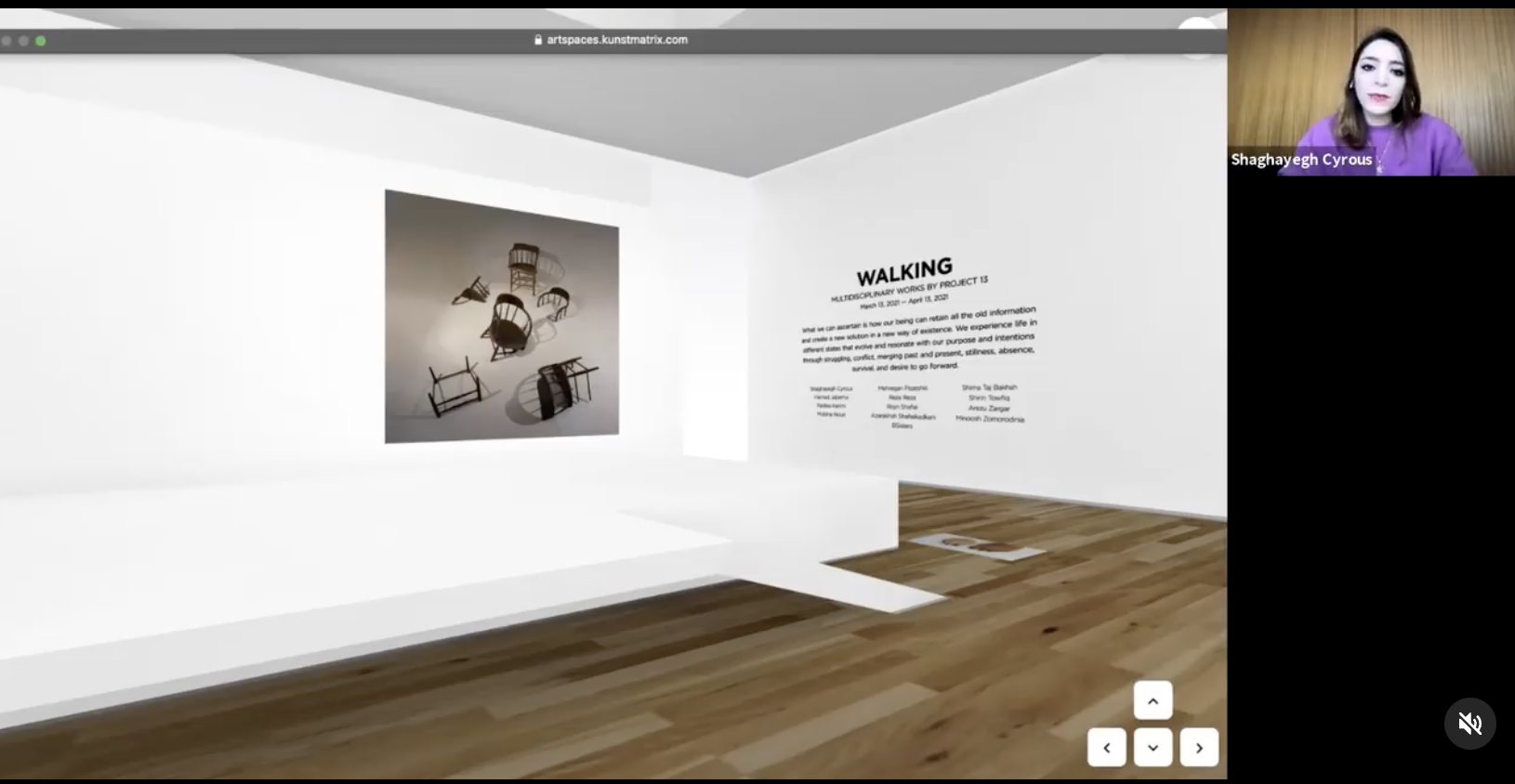Open the chairs artwork on the wall
1515x784 pixels.
coord(502,316)
